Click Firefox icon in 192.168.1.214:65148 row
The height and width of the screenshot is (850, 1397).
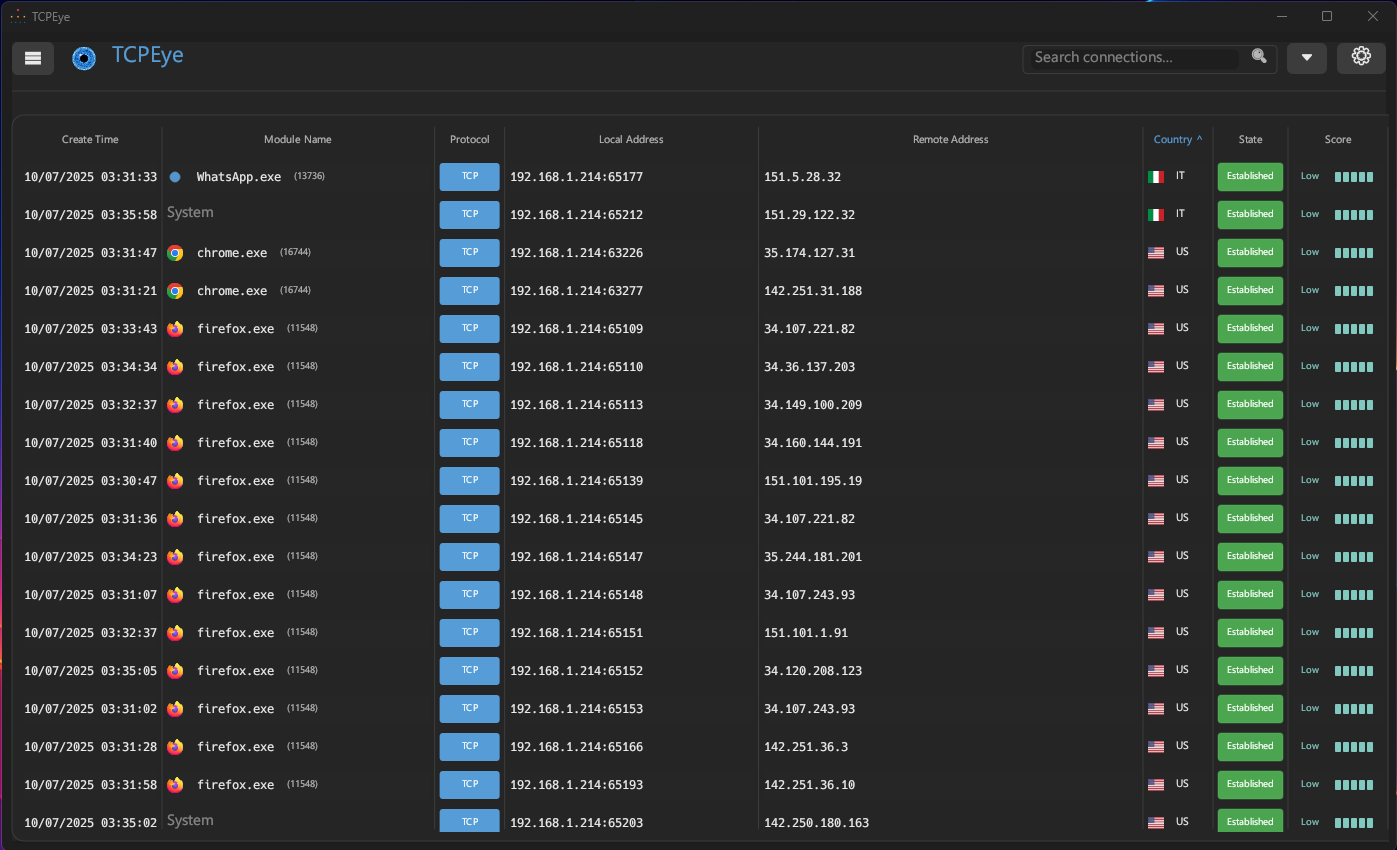(x=175, y=595)
